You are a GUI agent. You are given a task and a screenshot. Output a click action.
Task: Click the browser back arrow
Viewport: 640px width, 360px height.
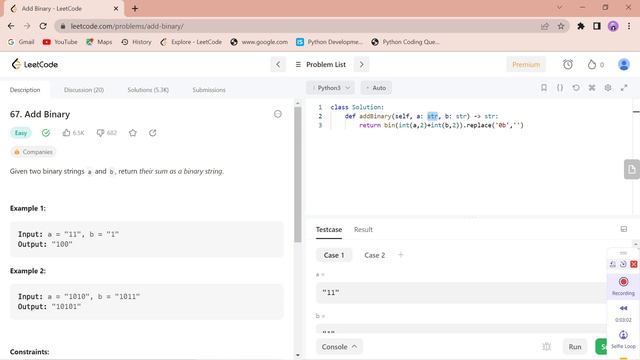tap(11, 26)
